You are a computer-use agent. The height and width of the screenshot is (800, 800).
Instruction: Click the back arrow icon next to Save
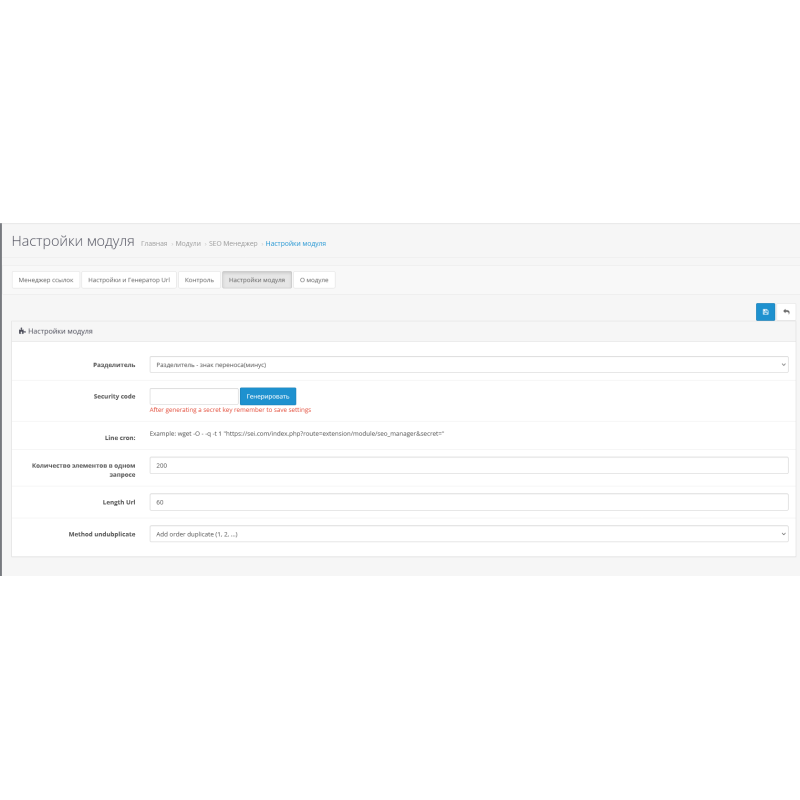point(788,312)
